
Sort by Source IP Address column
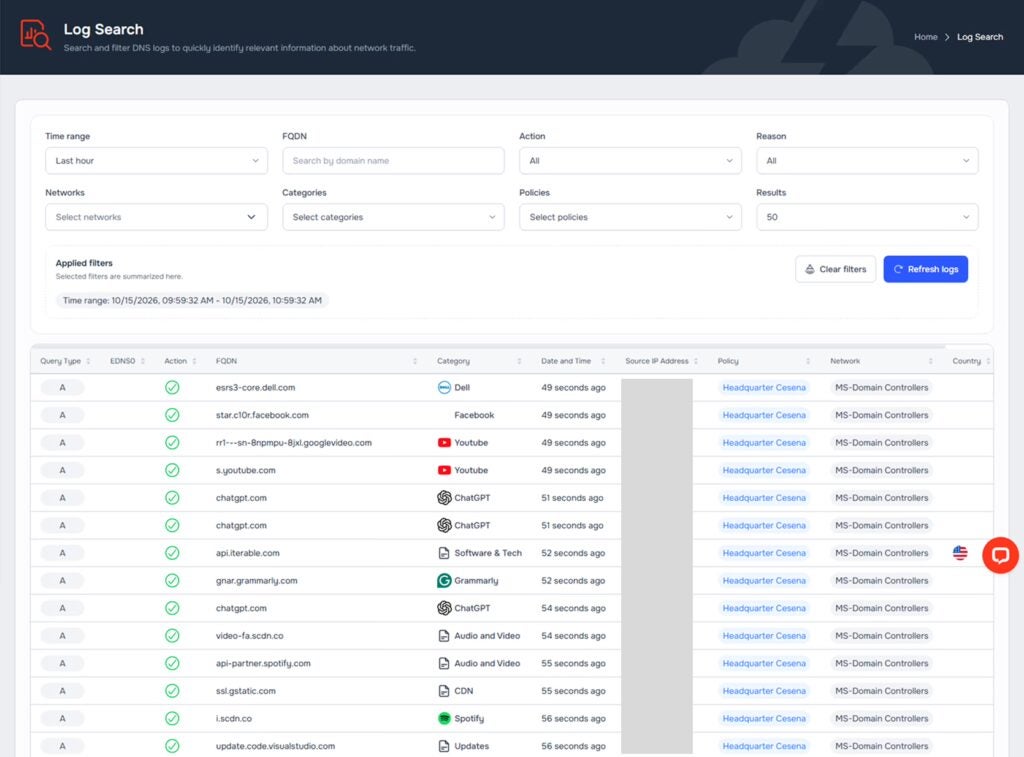pos(696,361)
